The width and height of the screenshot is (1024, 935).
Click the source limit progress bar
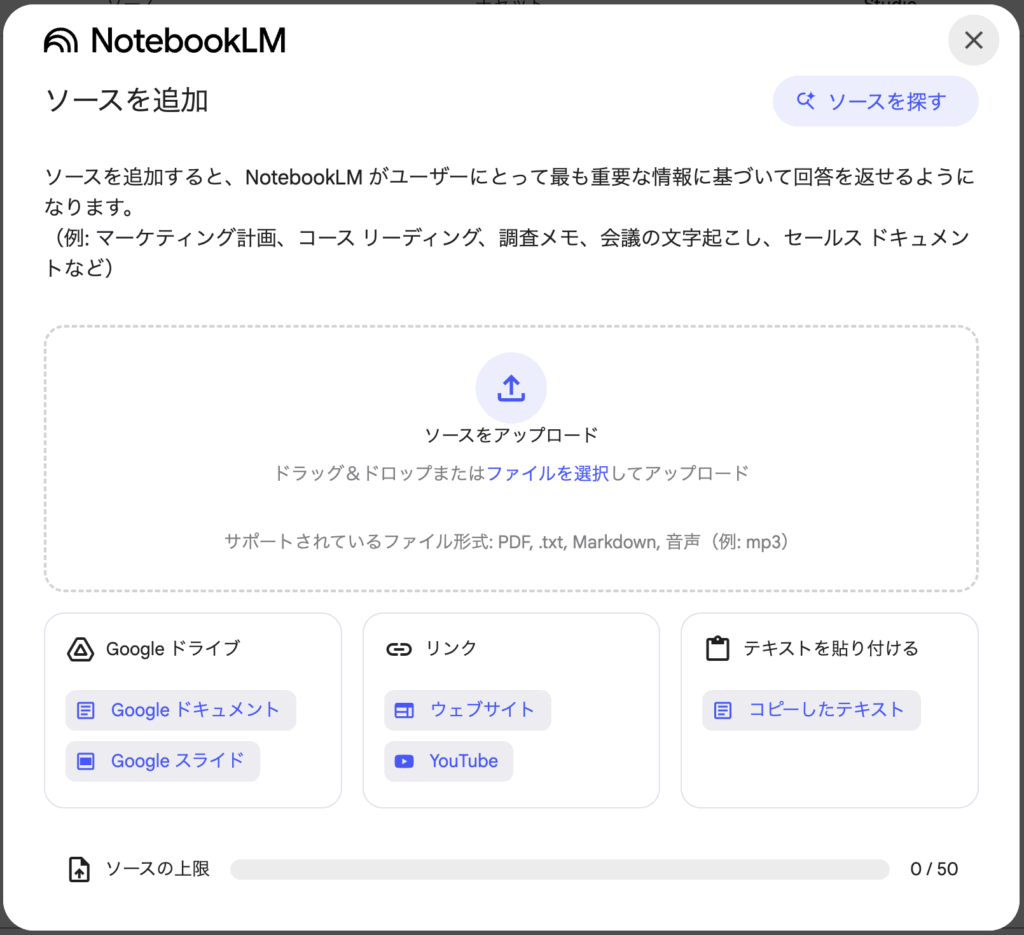559,869
